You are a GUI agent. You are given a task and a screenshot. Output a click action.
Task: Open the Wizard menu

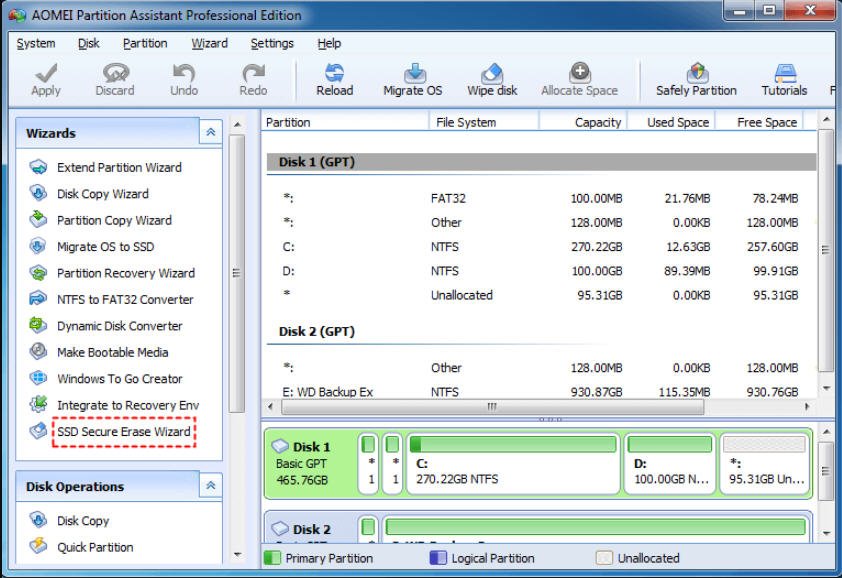point(209,44)
